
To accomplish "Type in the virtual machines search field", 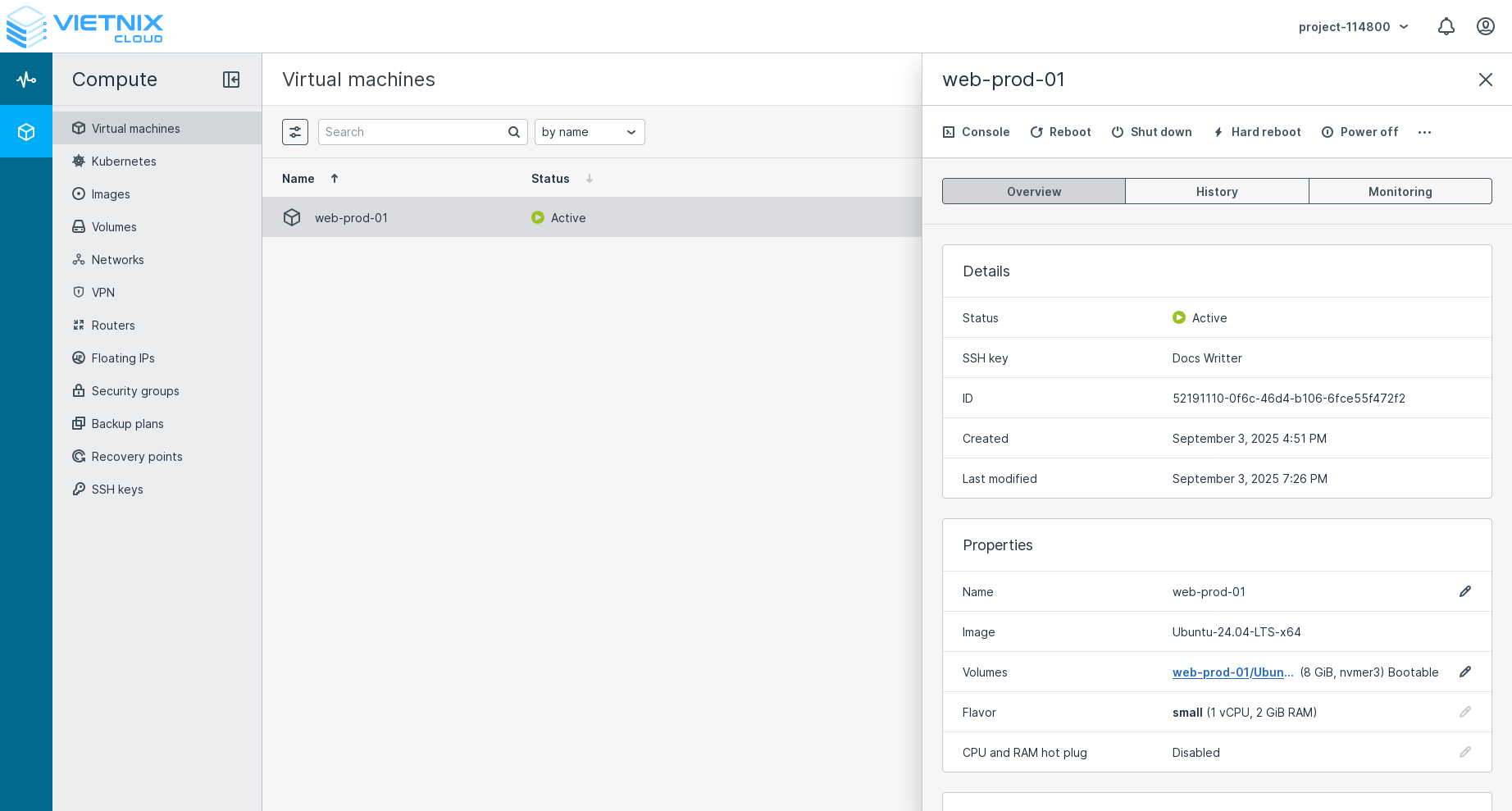I will pos(410,131).
